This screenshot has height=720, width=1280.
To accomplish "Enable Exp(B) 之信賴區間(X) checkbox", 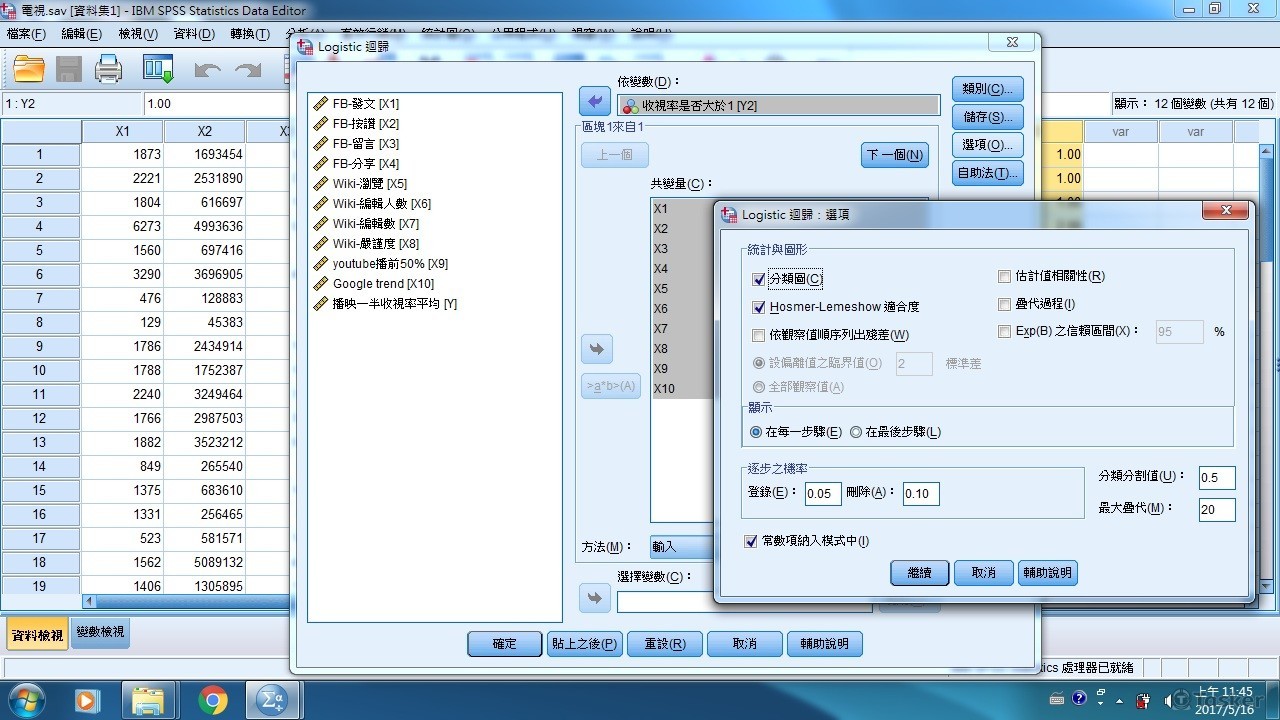I will pyautogui.click(x=1005, y=331).
